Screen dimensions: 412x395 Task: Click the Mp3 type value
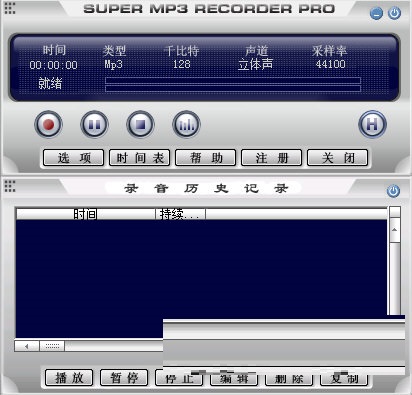pos(114,64)
